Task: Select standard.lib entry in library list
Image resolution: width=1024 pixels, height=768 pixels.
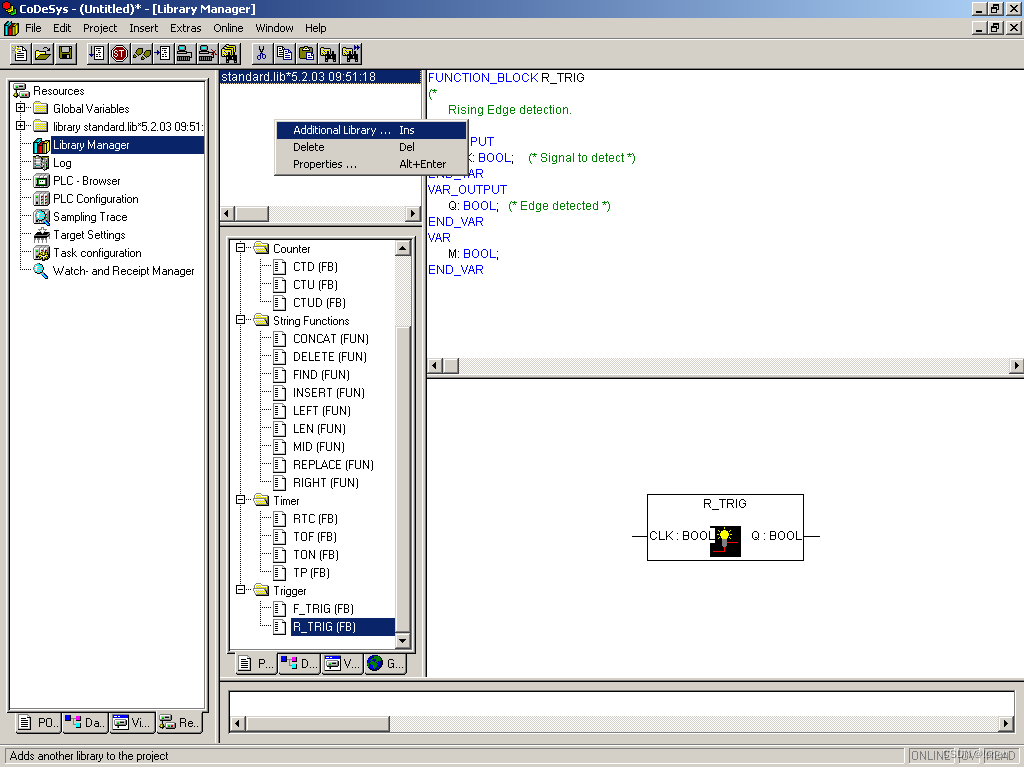Action: [320, 76]
